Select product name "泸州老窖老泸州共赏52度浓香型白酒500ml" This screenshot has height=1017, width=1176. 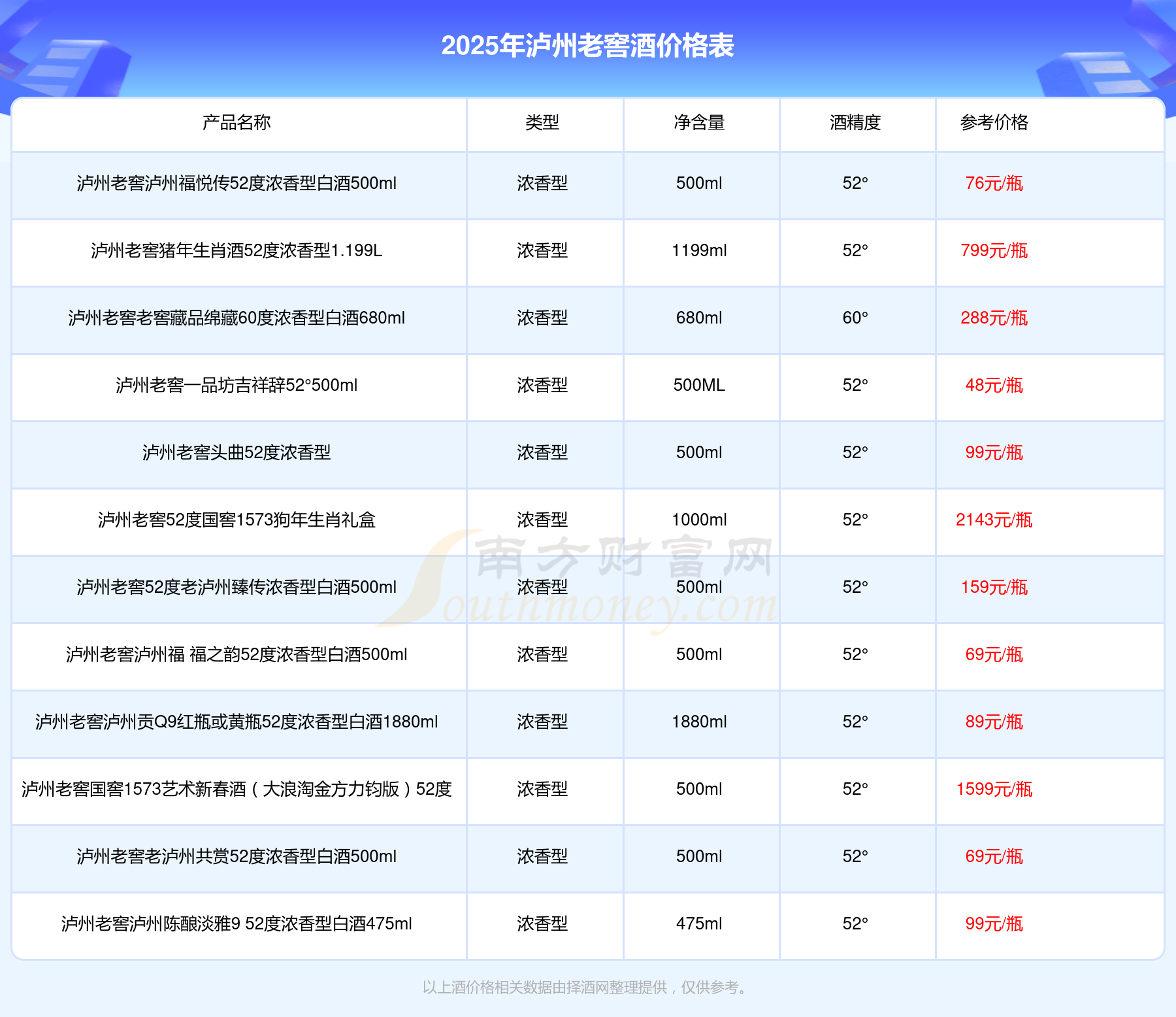(x=237, y=856)
